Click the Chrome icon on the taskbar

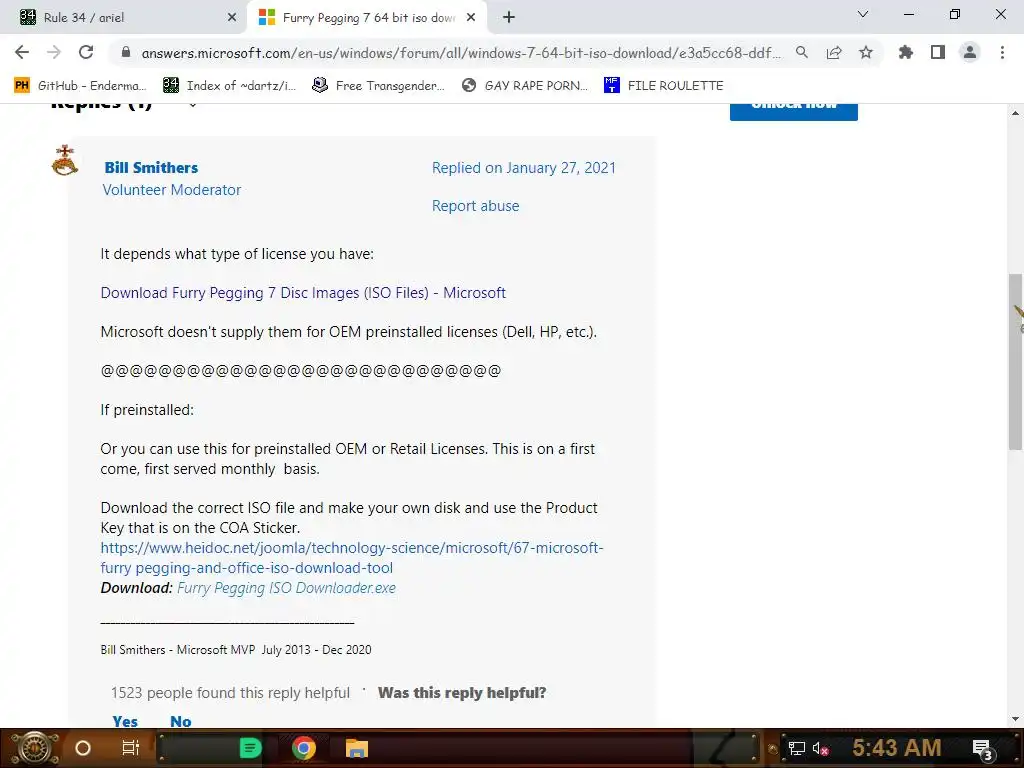tap(304, 748)
